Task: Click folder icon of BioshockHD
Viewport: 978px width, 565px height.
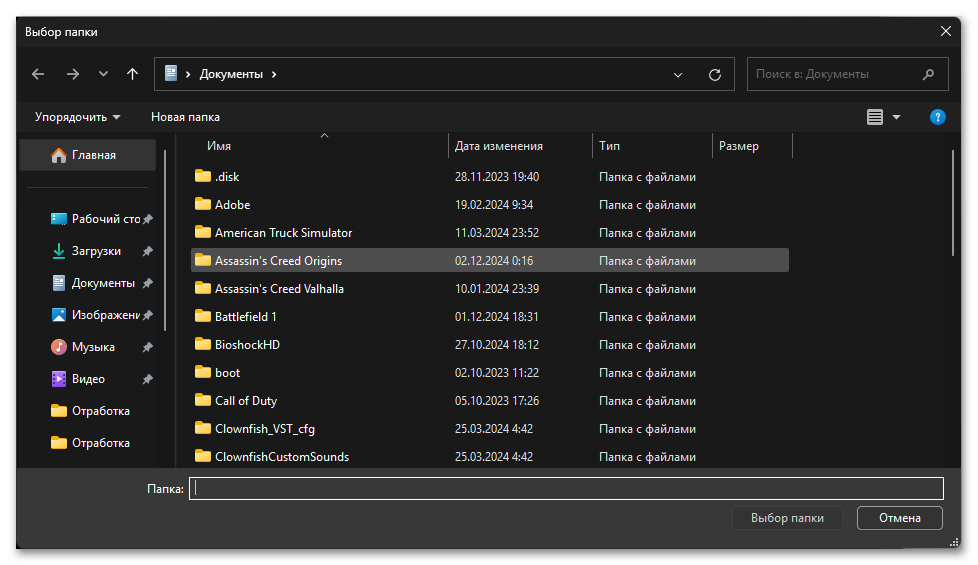Action: pyautogui.click(x=203, y=344)
